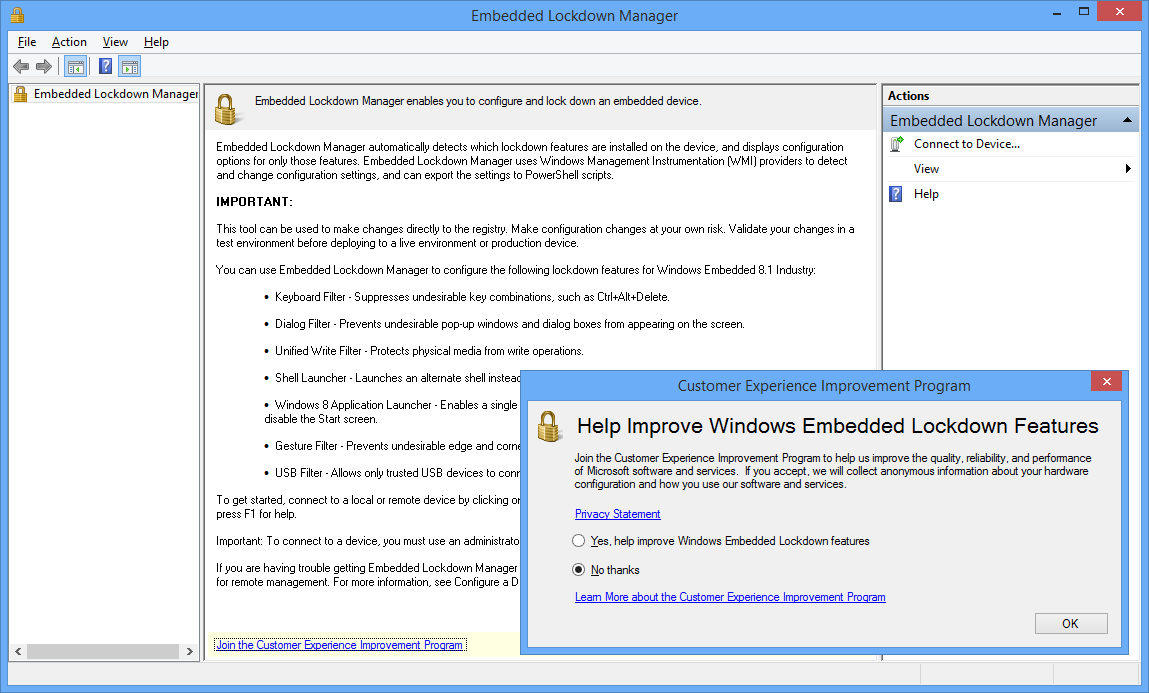Collapse the Embedded Lockdown Manager actions section
1149x693 pixels.
(1127, 120)
